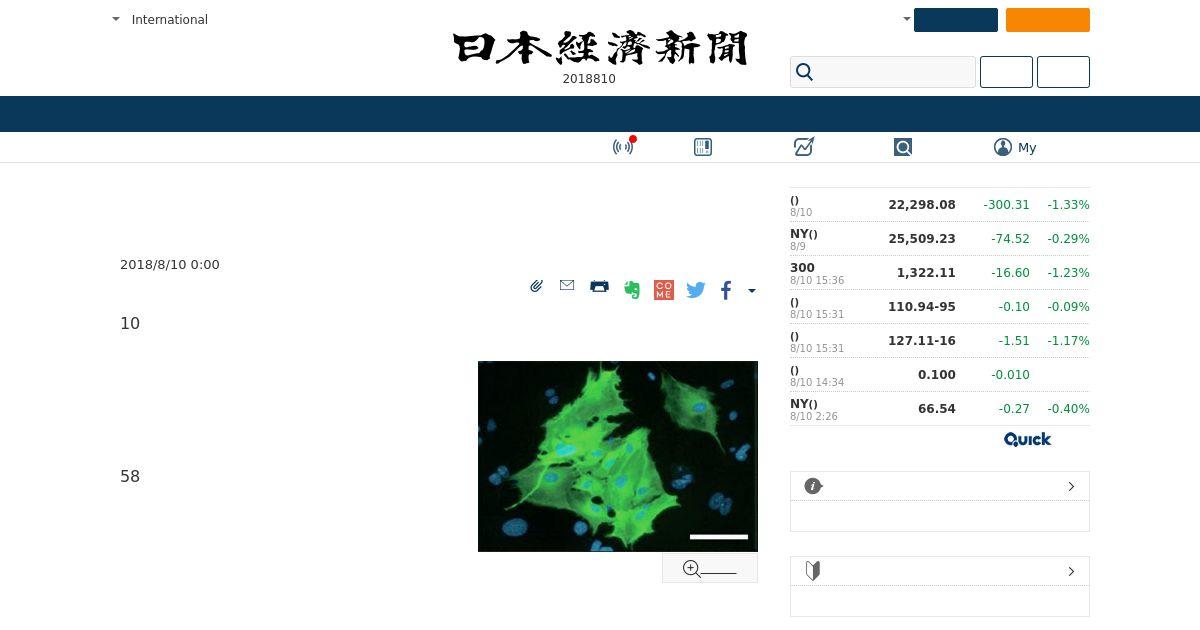Open the International edition dropdown
The height and width of the screenshot is (630, 1200).
160,19
